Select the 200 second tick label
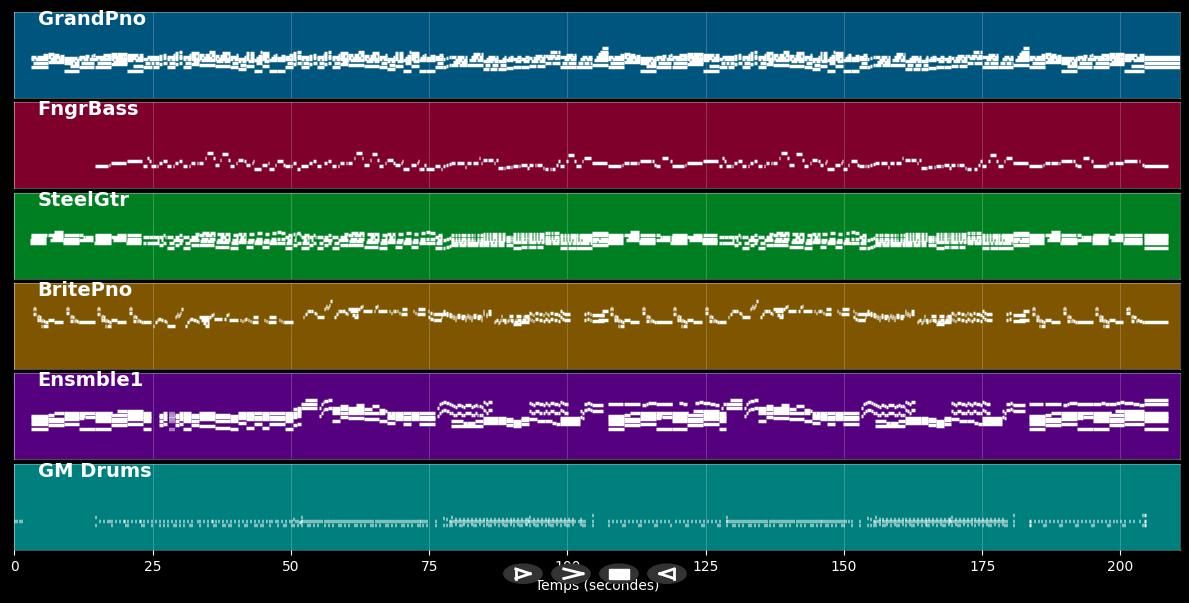This screenshot has height=603, width=1189. click(x=1120, y=566)
